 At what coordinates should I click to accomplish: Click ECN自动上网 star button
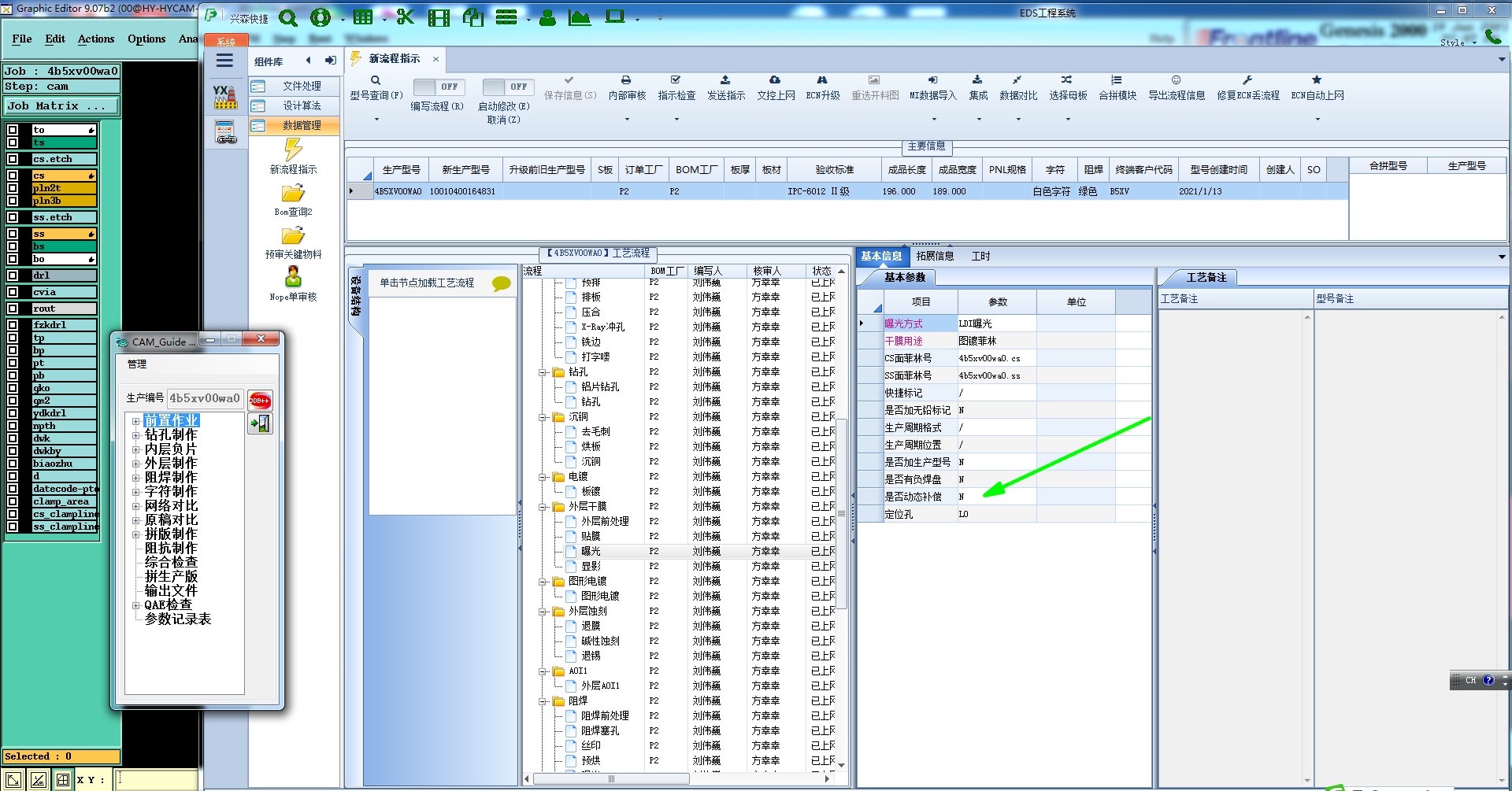click(x=1317, y=87)
